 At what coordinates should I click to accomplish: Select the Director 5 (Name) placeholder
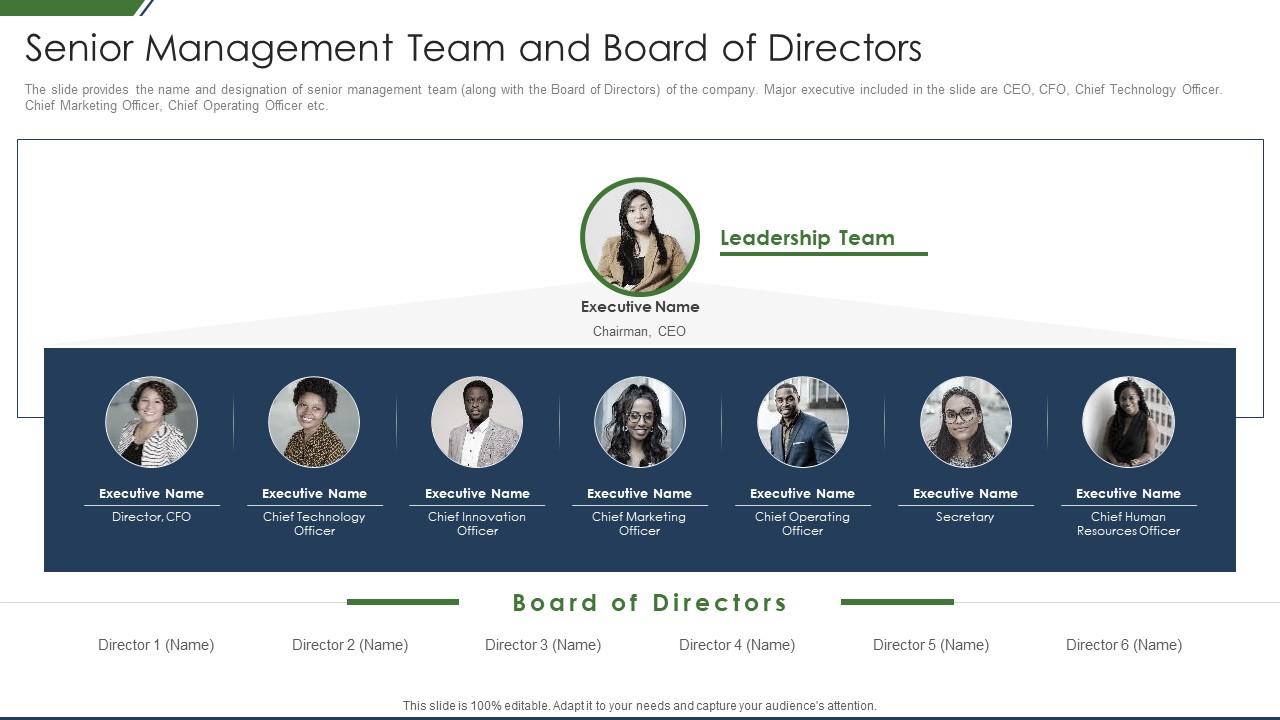click(x=930, y=645)
